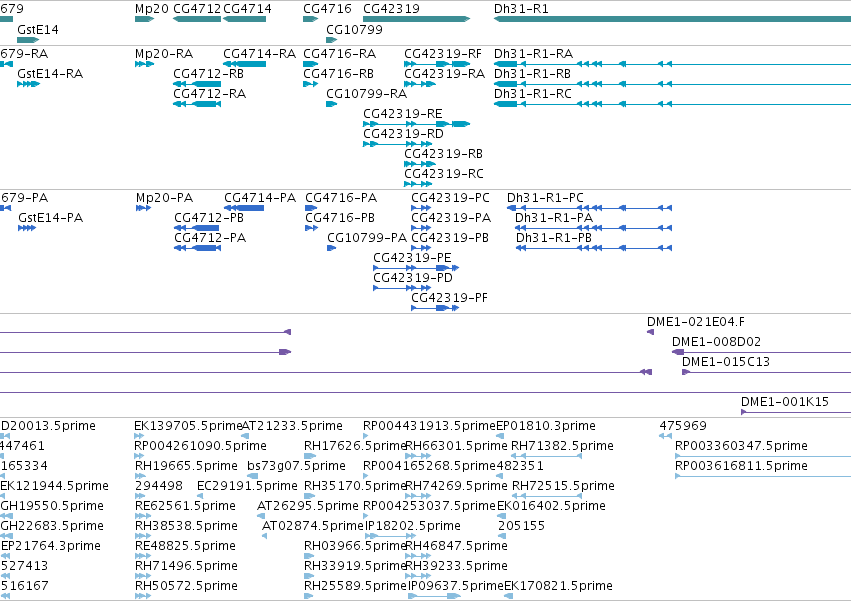Select BAC clone label "DME1-015C13"
Screen dimensions: 851x601
coord(726,363)
